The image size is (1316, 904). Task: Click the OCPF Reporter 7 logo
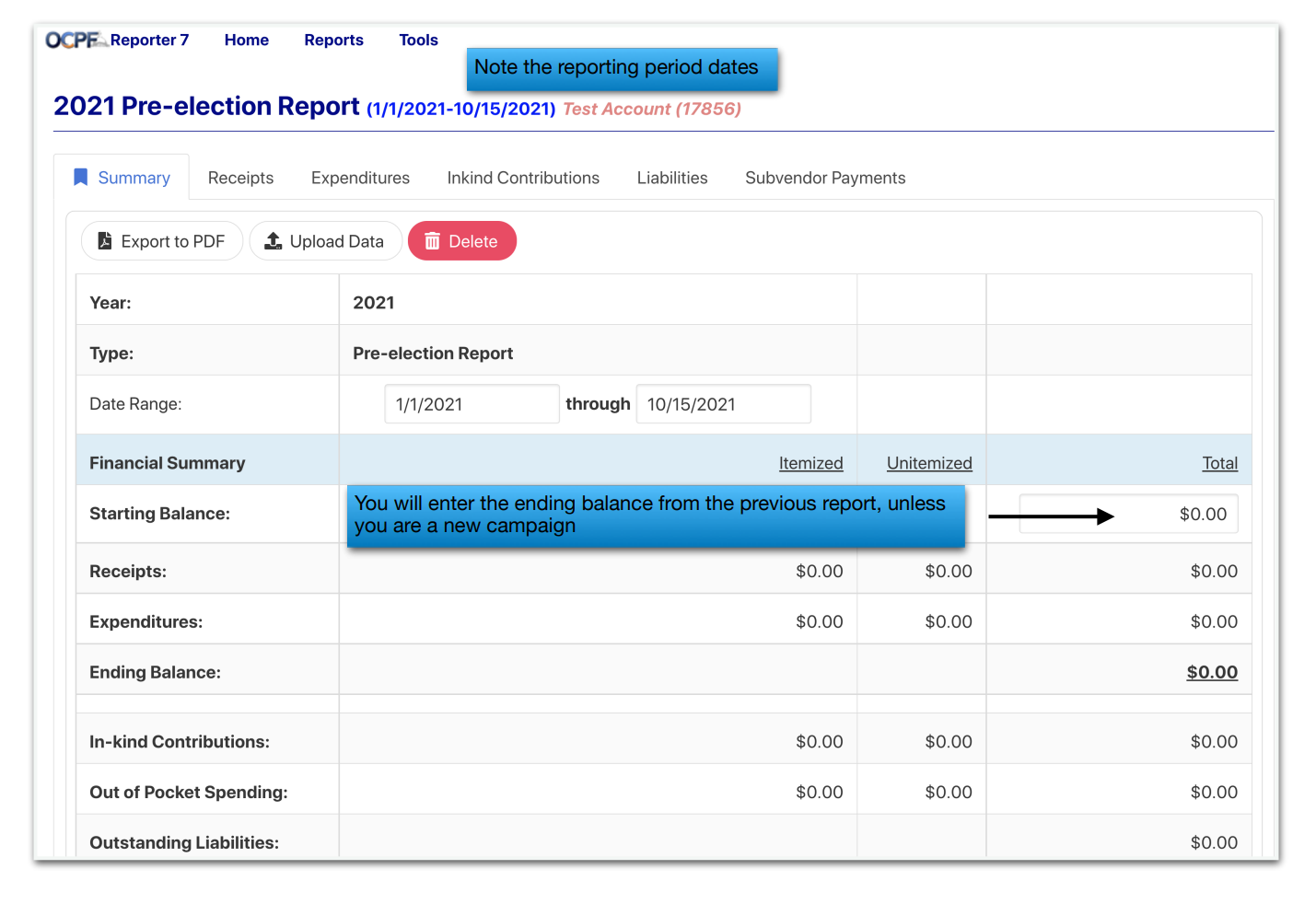pyautogui.click(x=116, y=40)
